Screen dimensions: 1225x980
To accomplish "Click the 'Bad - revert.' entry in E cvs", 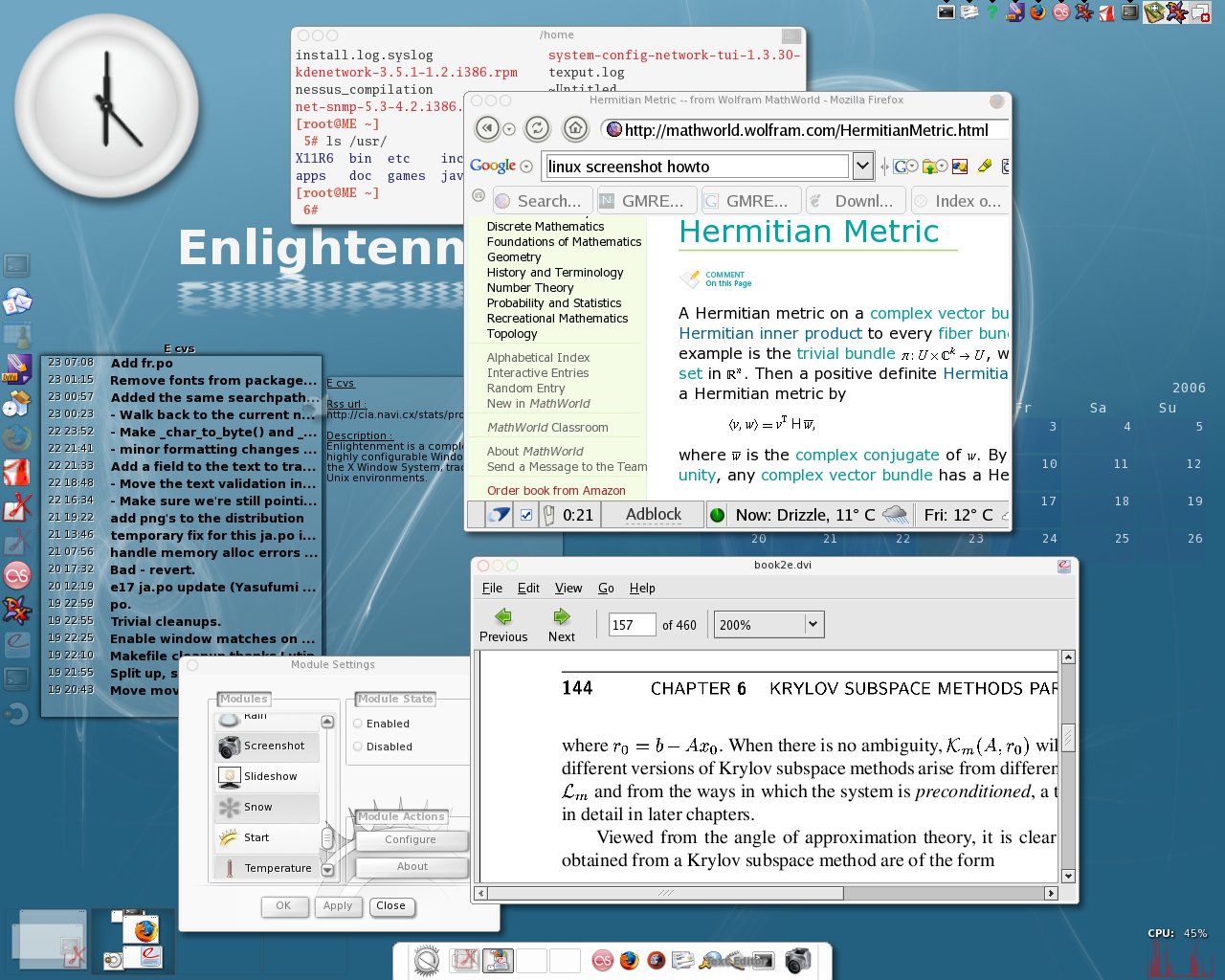I will pyautogui.click(x=152, y=569).
